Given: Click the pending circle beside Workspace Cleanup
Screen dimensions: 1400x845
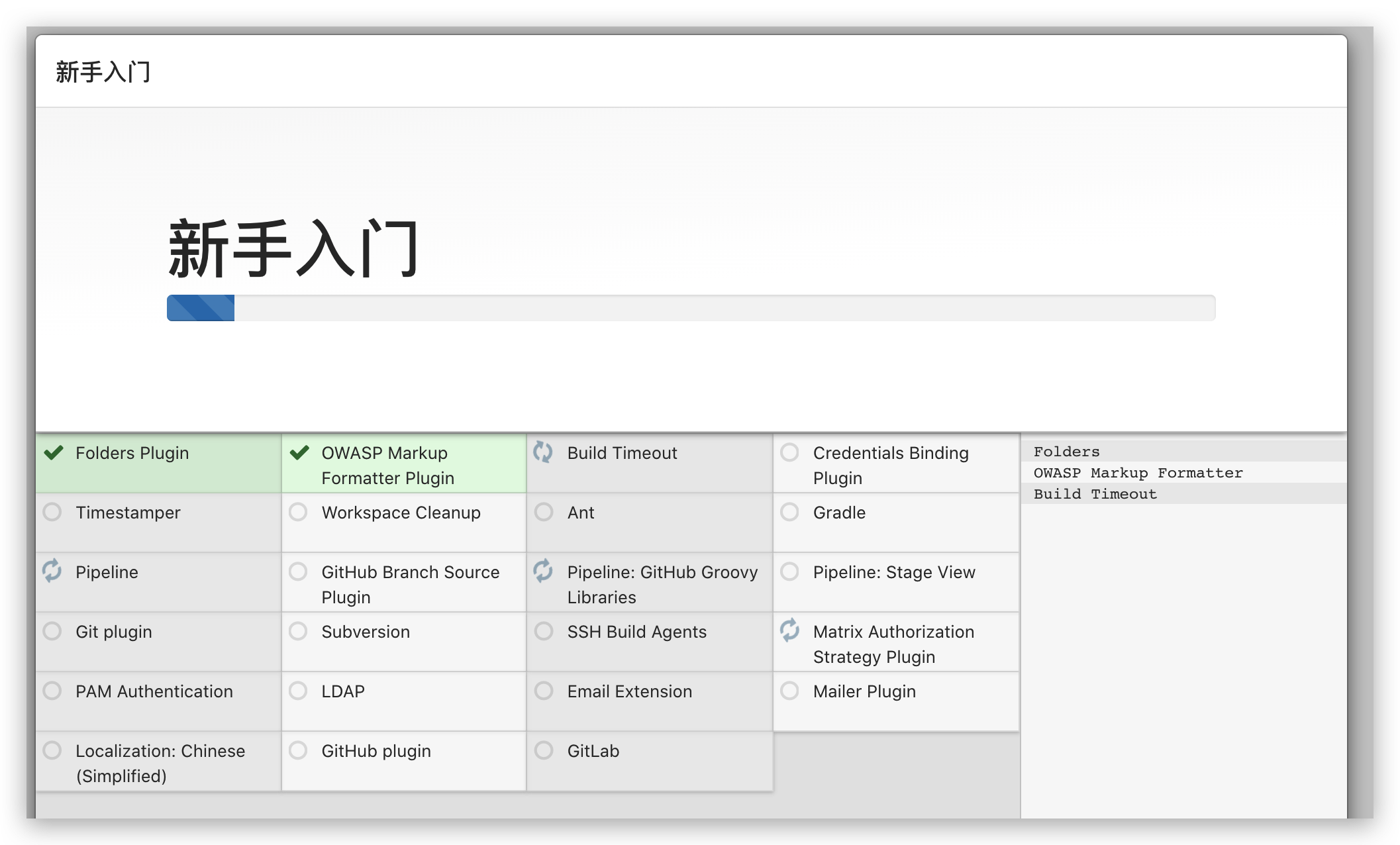Looking at the screenshot, I should click(x=298, y=512).
